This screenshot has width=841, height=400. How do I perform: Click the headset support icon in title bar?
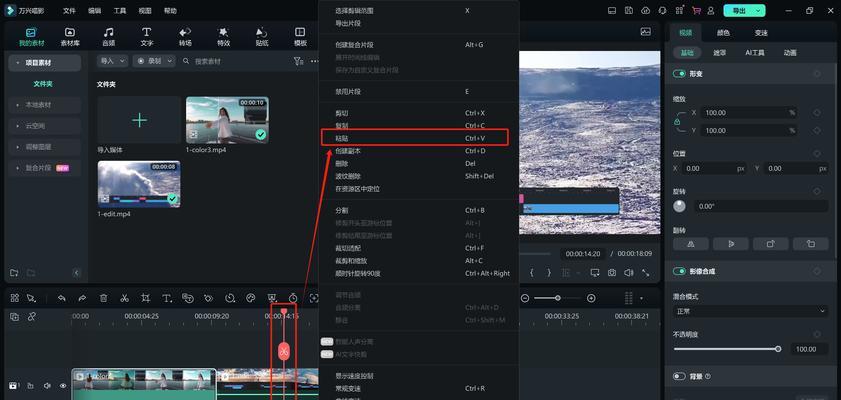[x=663, y=11]
